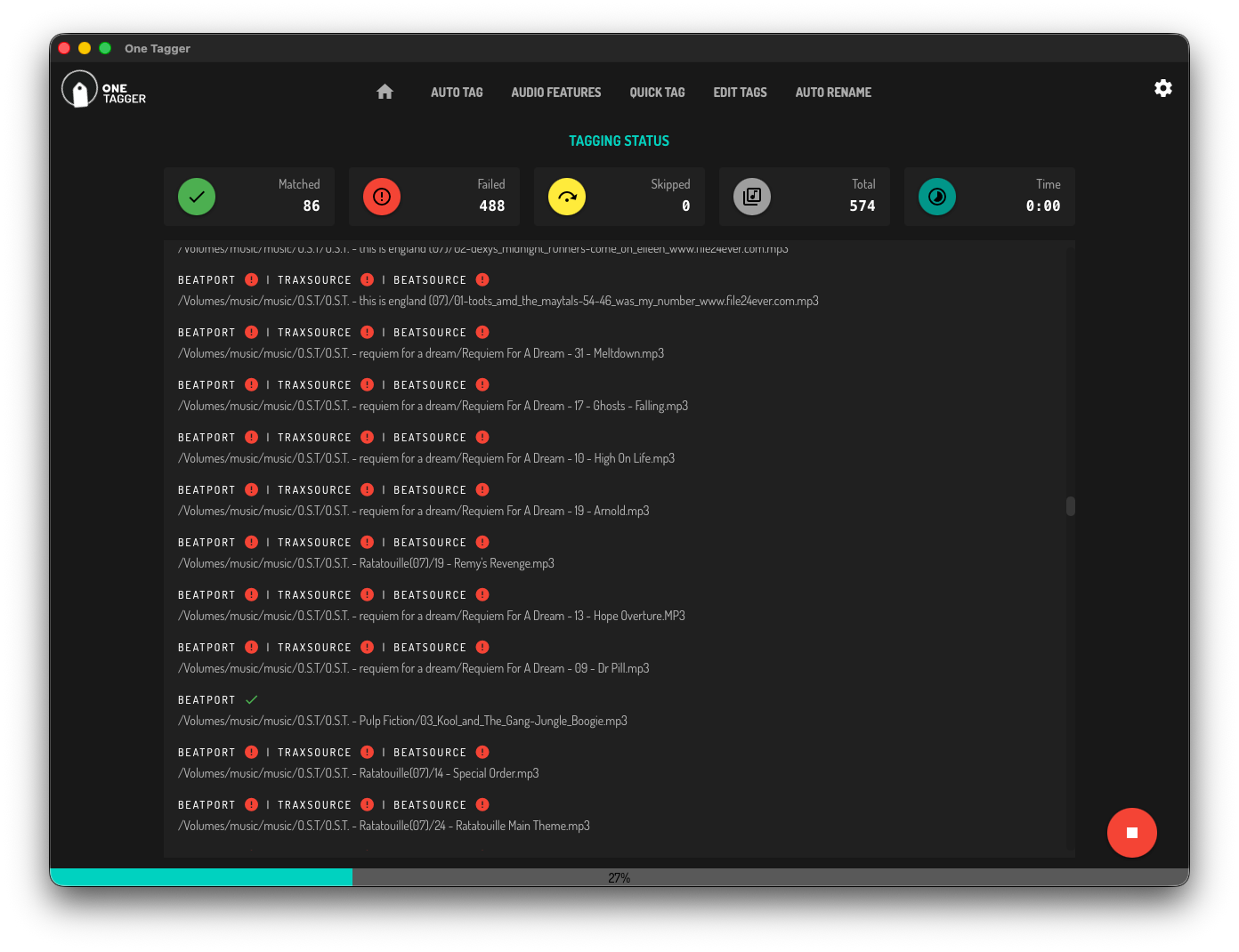This screenshot has height=952, width=1239.
Task: Click the yellow Skipped arrow icon
Action: click(567, 197)
